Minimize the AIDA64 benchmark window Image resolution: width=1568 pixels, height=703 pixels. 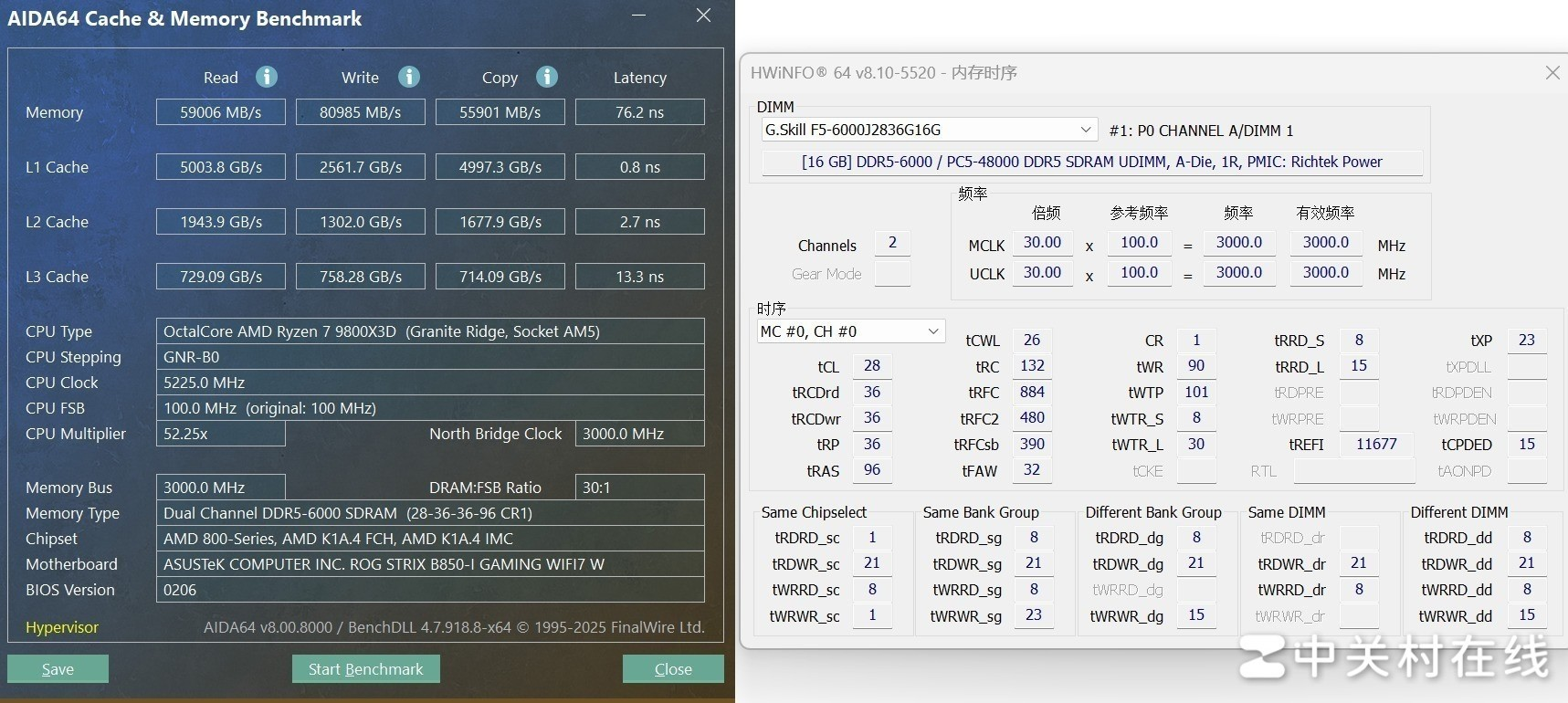(639, 16)
